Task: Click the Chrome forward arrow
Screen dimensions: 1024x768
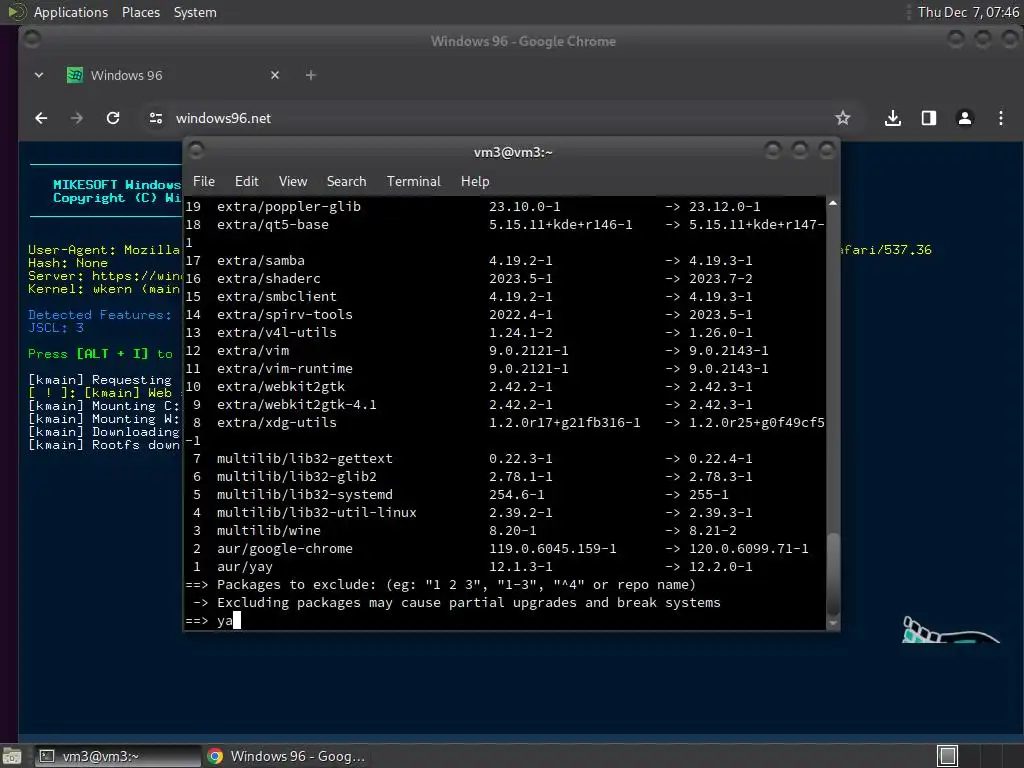Action: pos(77,118)
